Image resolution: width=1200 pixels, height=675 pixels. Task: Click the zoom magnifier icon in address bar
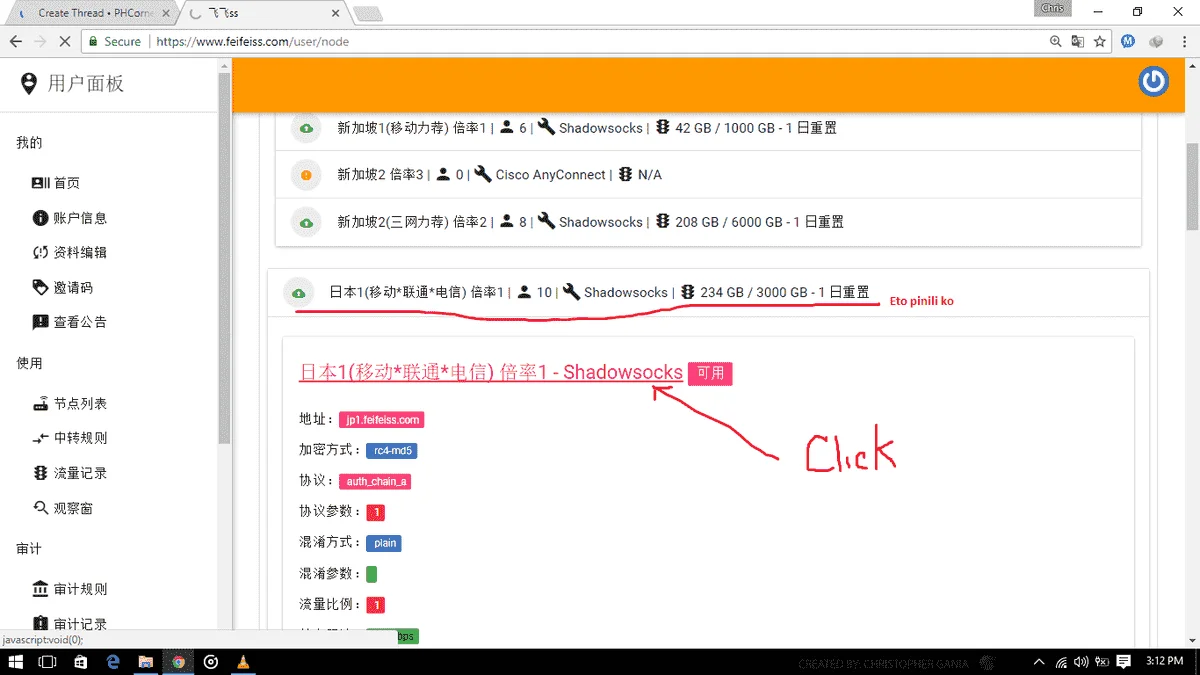tap(1055, 42)
